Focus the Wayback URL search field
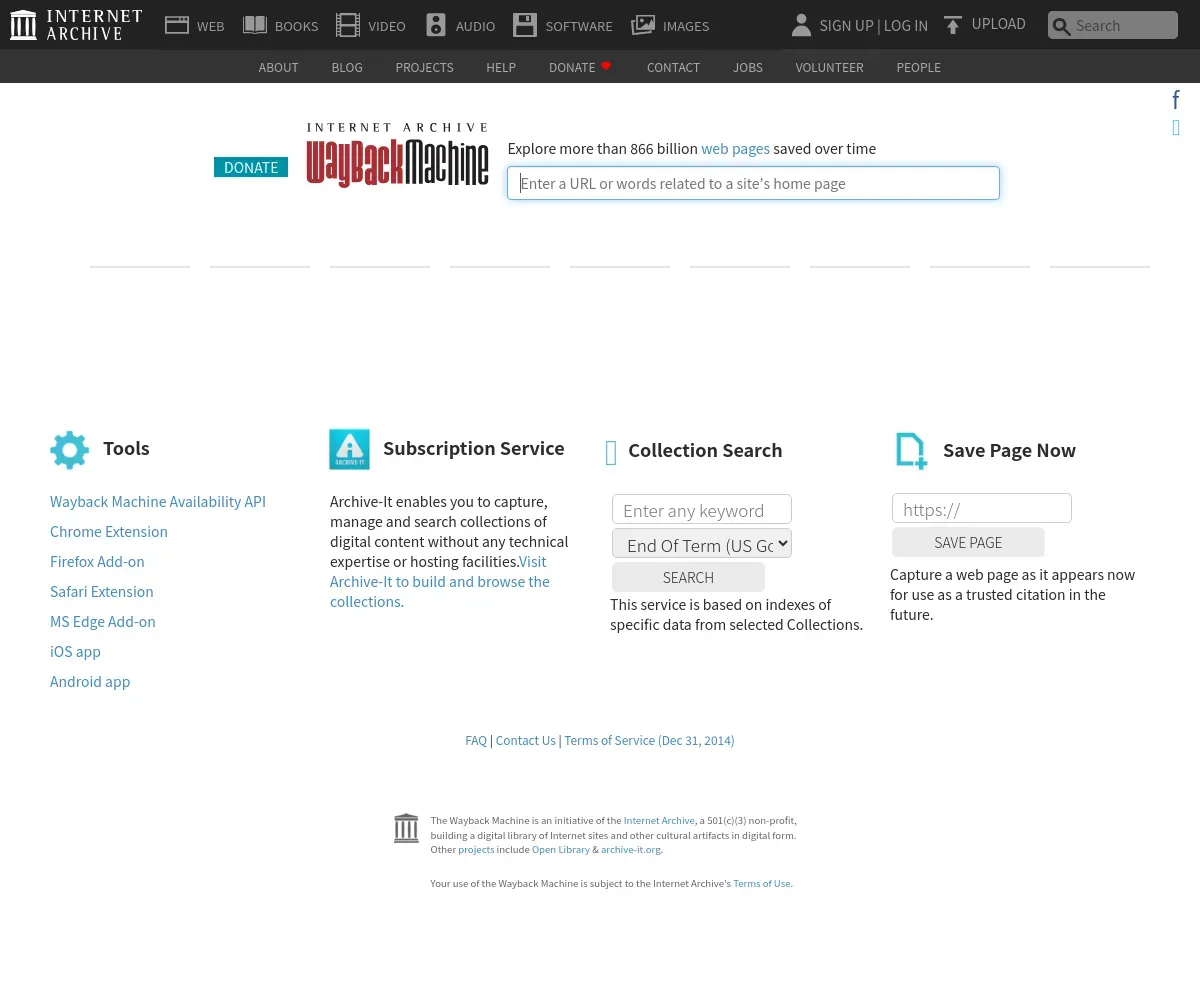Viewport: 1200px width, 1000px height. click(x=753, y=183)
